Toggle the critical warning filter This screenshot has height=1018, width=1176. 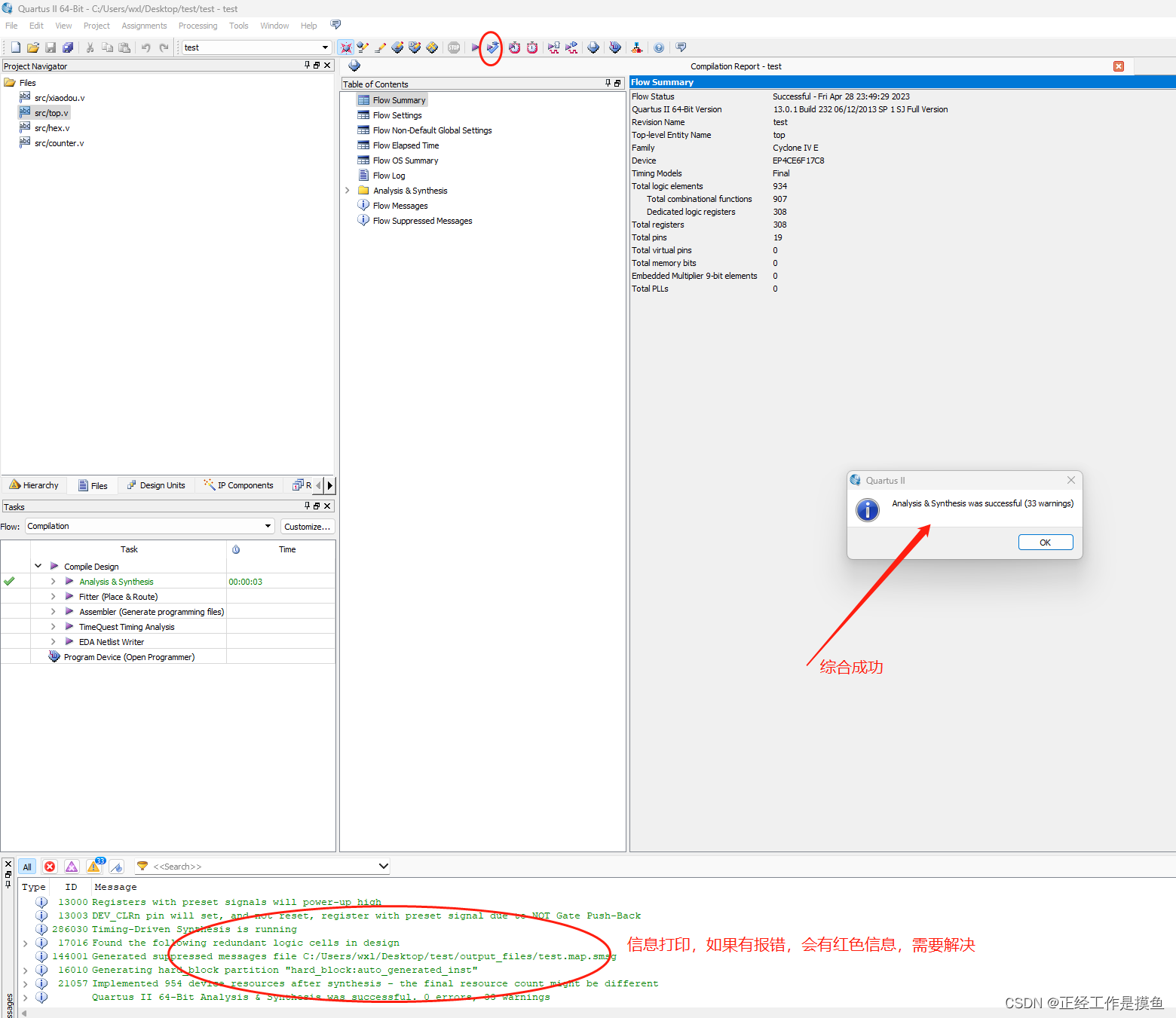[x=72, y=867]
